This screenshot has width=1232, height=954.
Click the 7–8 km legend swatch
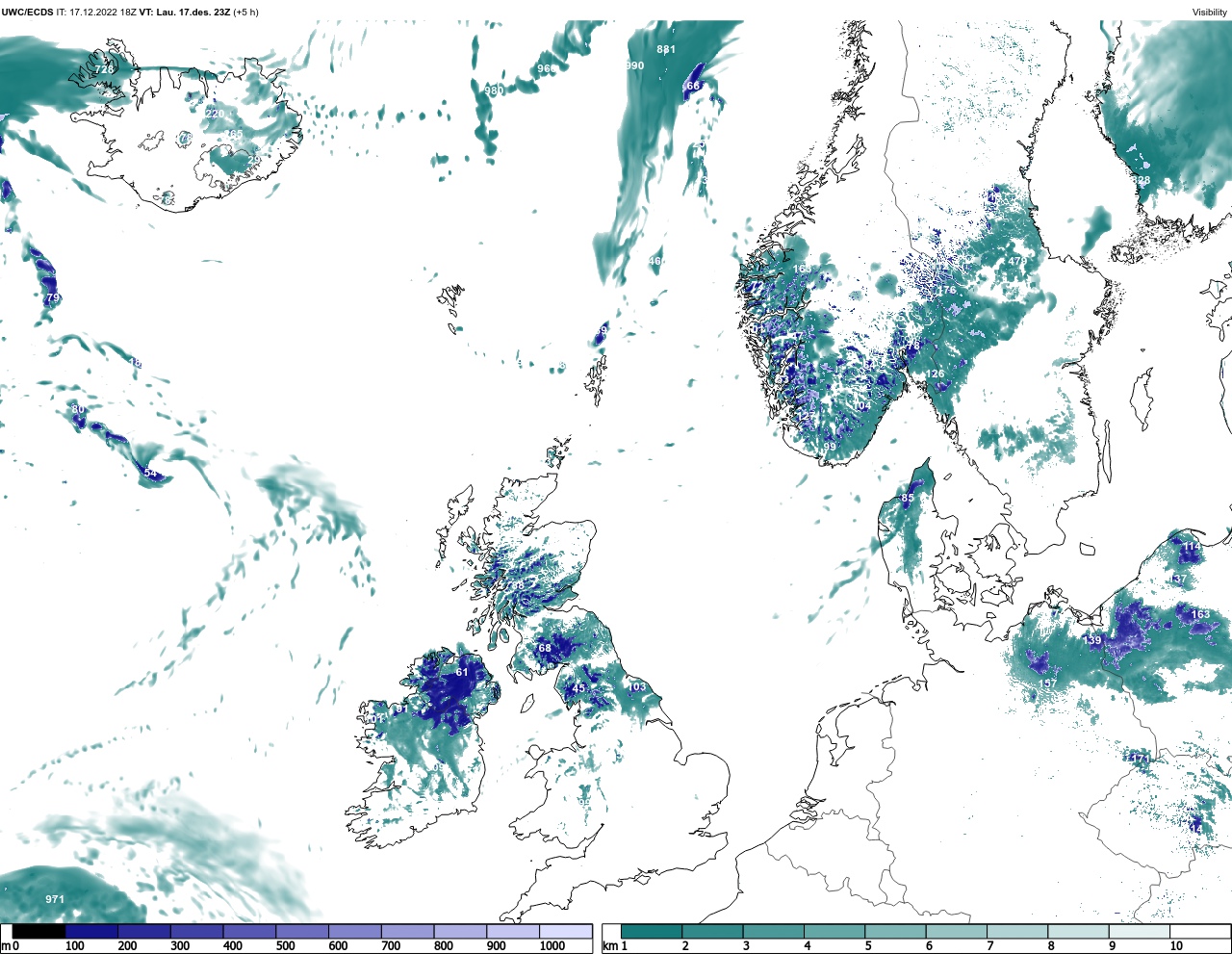click(1017, 931)
